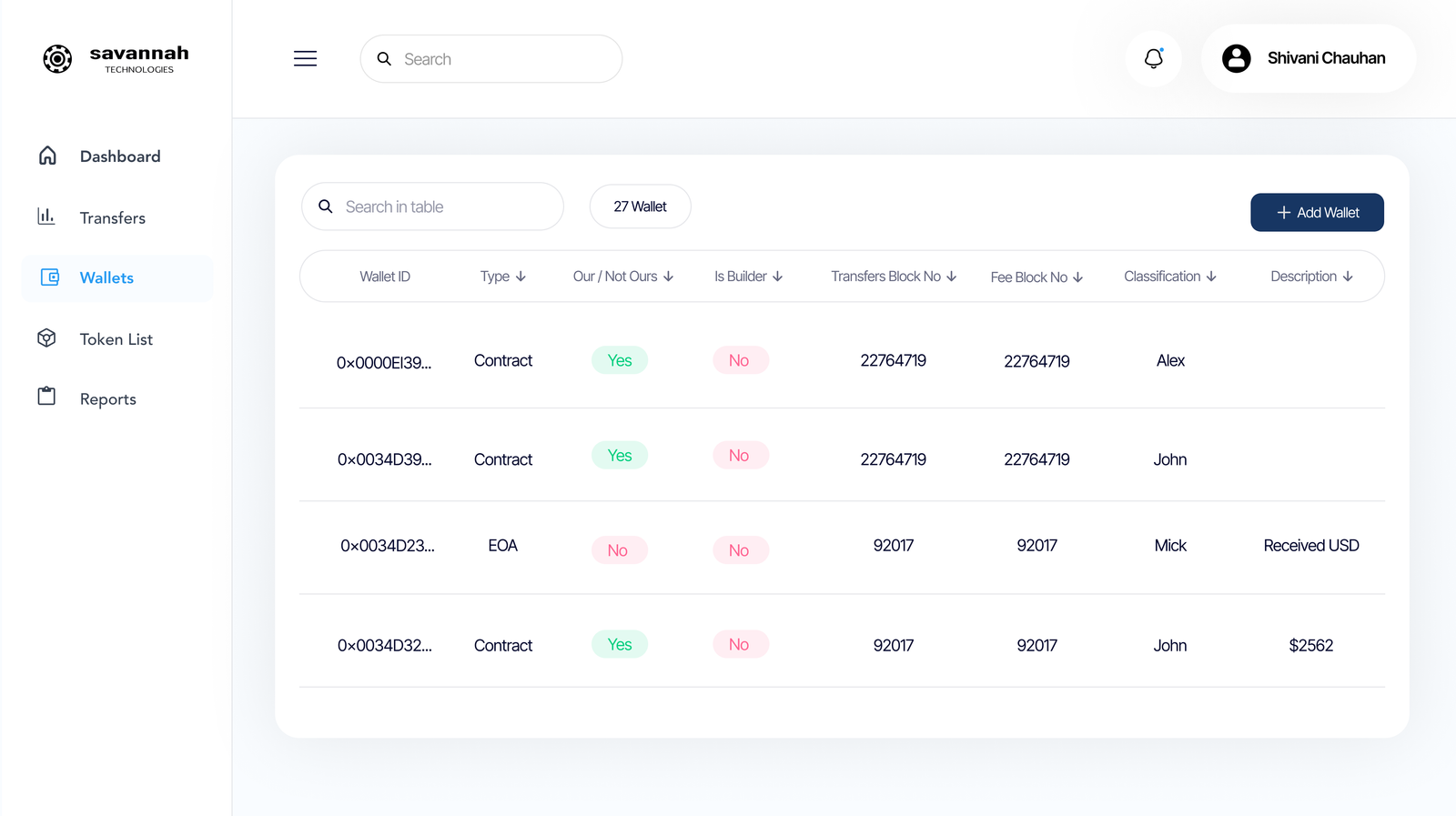The width and height of the screenshot is (1456, 816).
Task: Sort by Fee Block No column
Action: [1036, 277]
